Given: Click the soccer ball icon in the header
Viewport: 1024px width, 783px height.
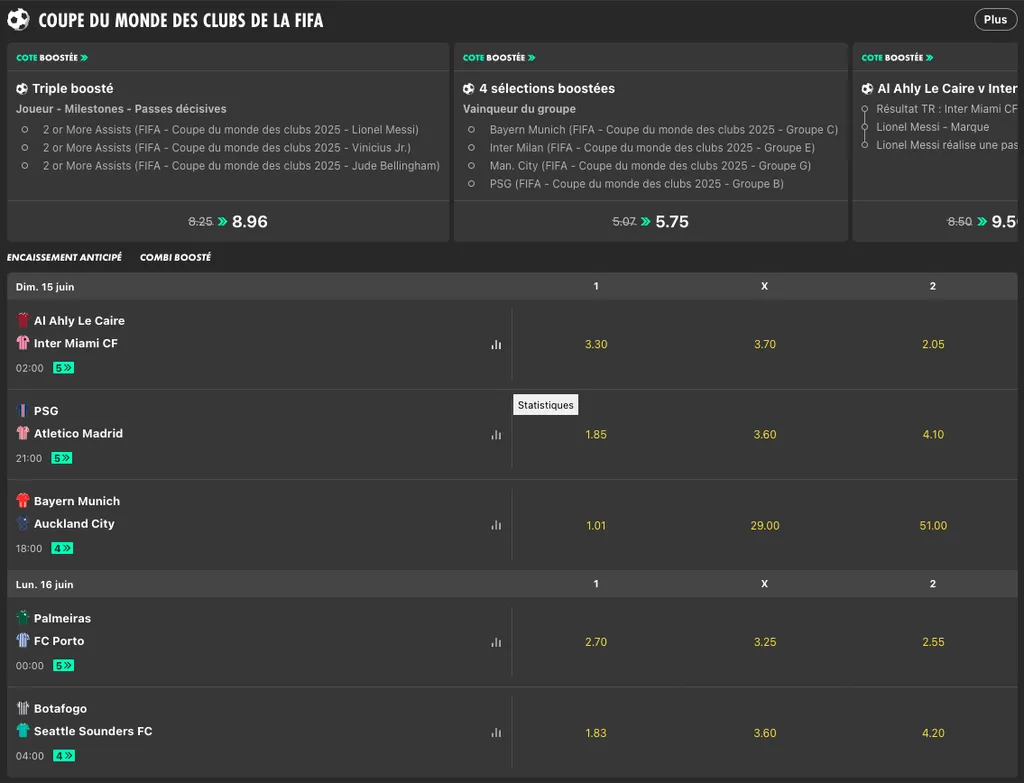Looking at the screenshot, I should [18, 19].
